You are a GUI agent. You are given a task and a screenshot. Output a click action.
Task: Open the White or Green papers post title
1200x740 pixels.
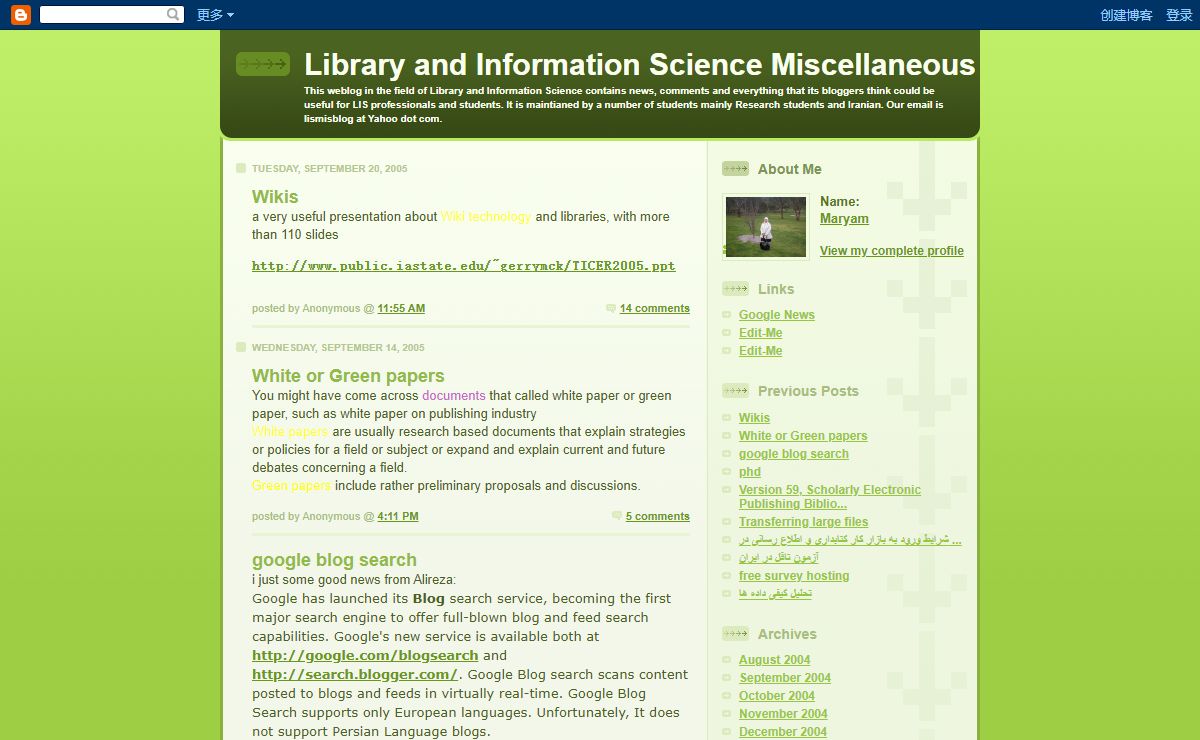point(348,376)
